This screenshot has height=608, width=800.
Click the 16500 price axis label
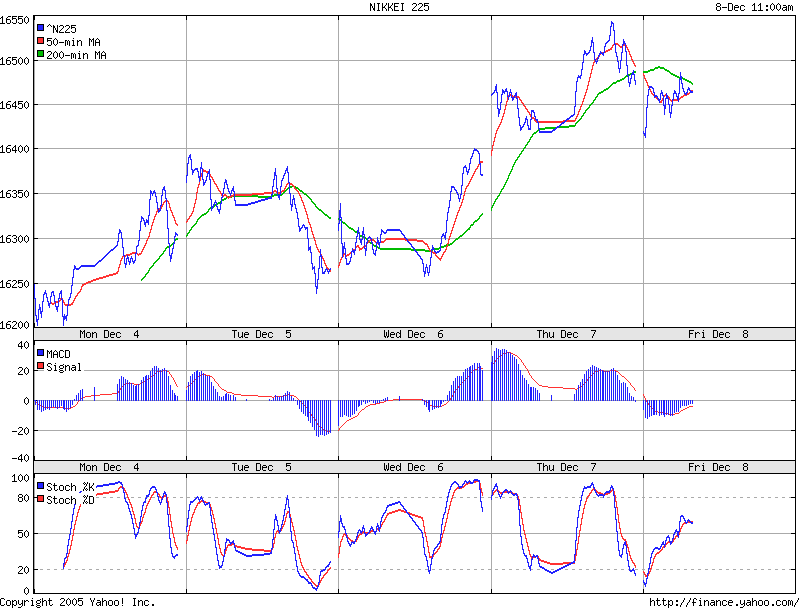[15, 61]
